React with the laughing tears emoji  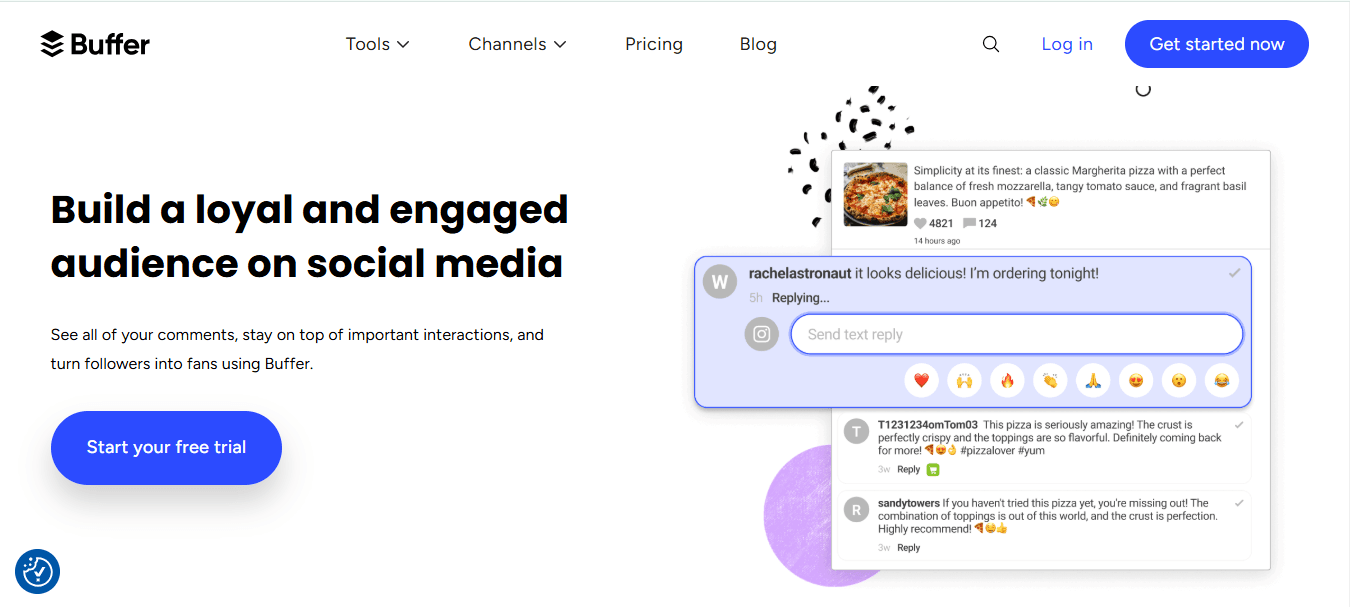1221,380
